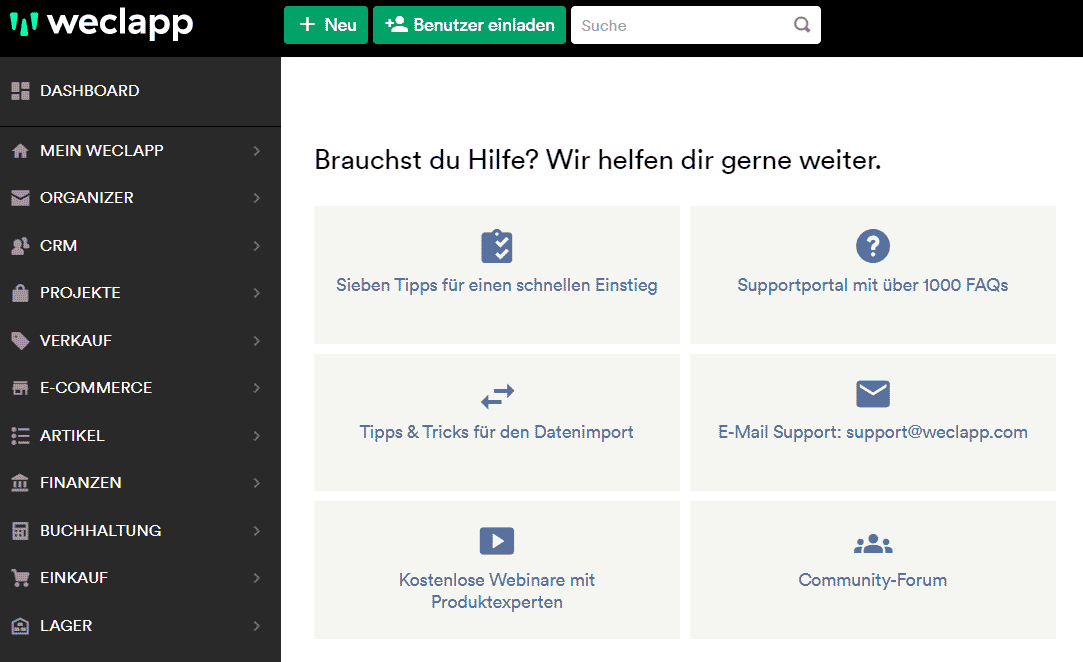Viewport: 1083px width, 662px height.
Task: Expand Organizer submenu arrow
Action: [x=256, y=198]
